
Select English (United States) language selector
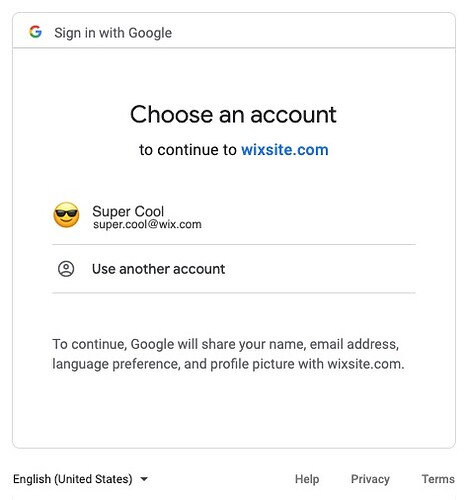pos(80,479)
